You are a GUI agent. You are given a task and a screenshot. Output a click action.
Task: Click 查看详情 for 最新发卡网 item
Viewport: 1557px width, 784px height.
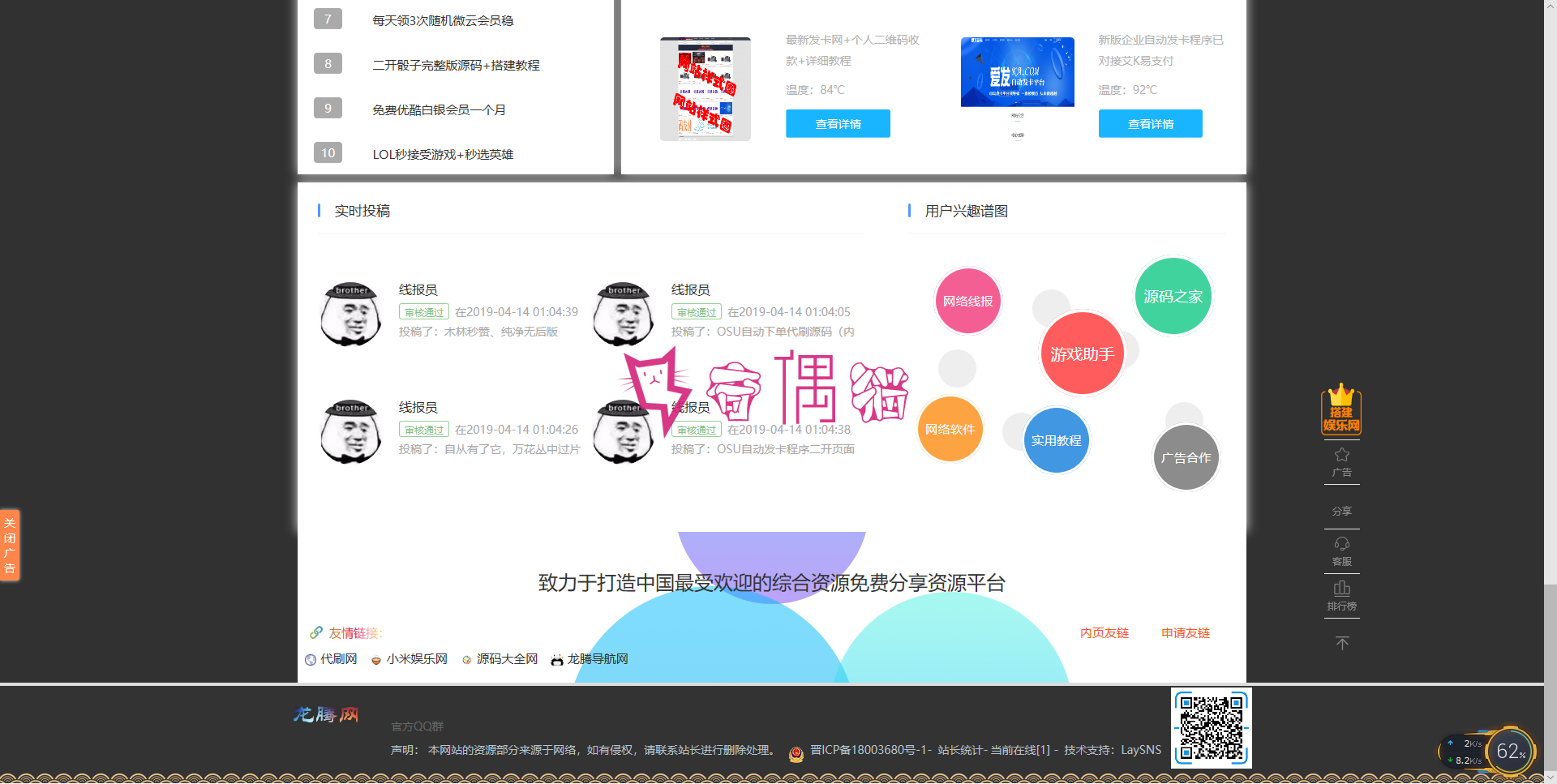tap(838, 123)
